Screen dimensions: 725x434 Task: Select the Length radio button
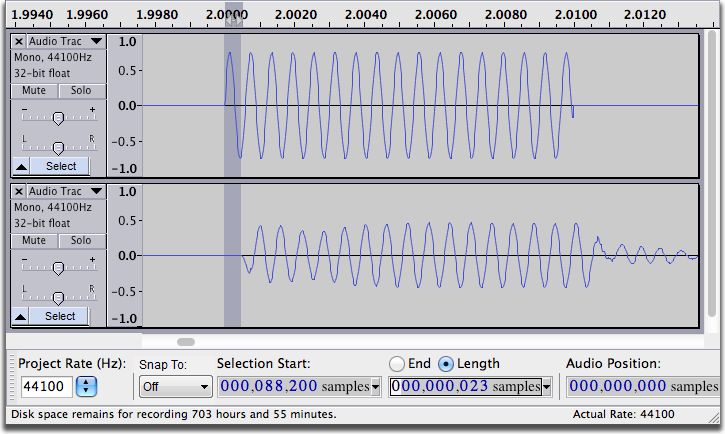(x=446, y=364)
